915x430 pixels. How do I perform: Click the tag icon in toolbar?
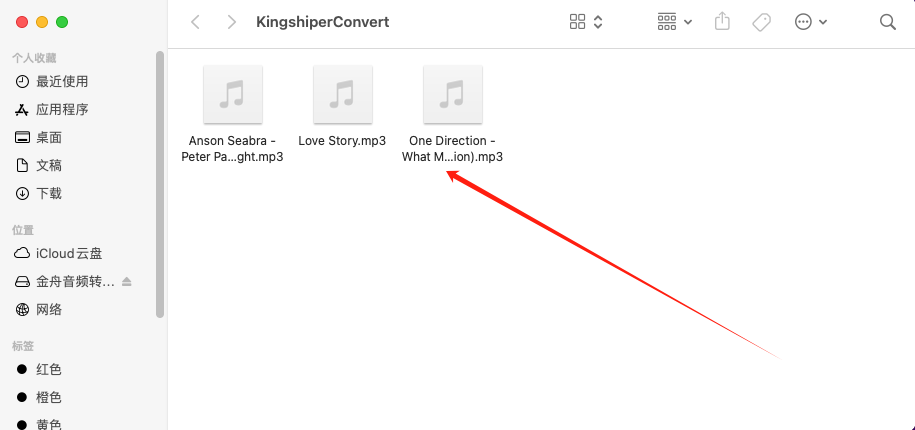point(761,22)
